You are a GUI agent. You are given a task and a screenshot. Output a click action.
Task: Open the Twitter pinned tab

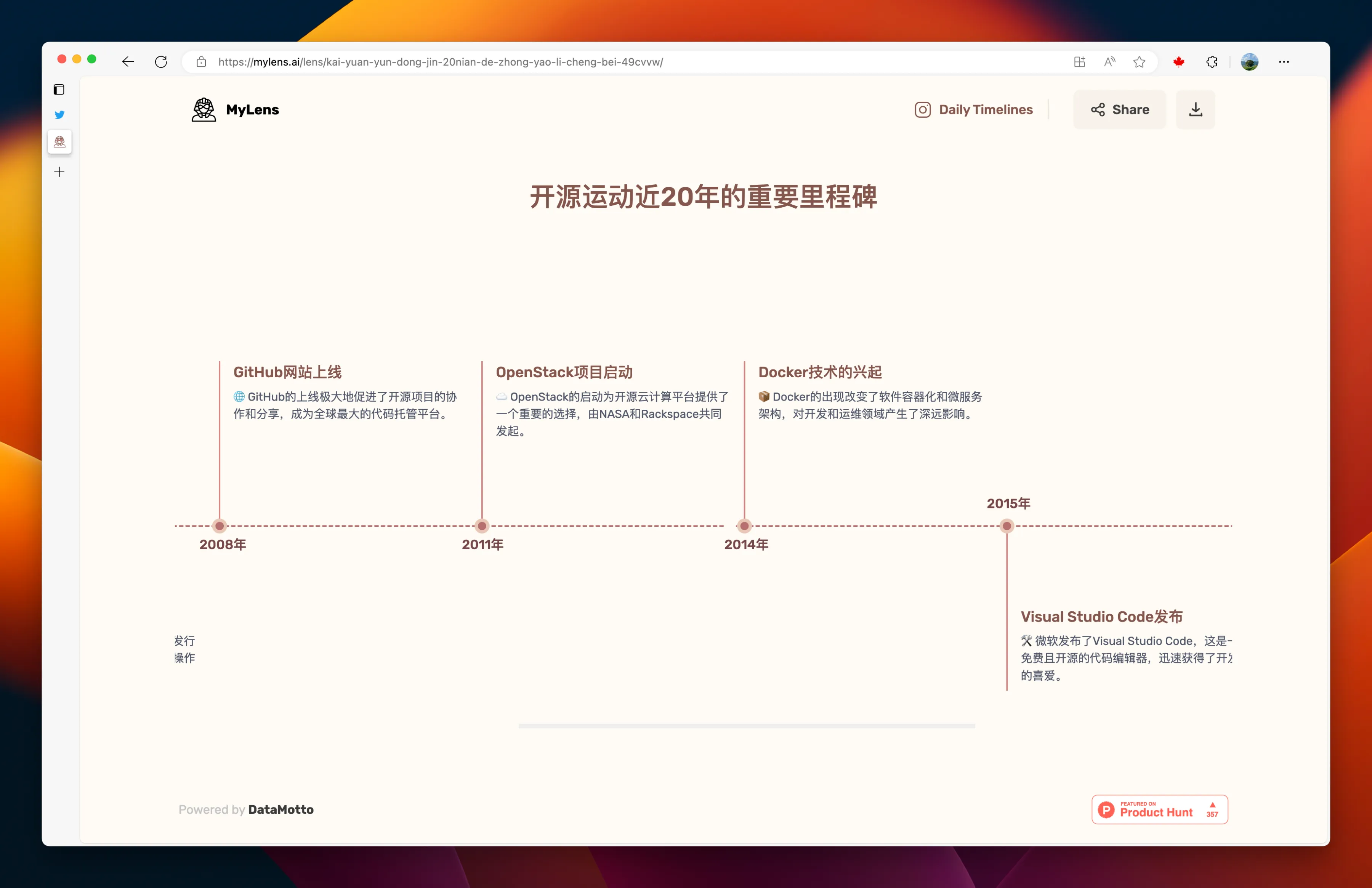[x=59, y=115]
